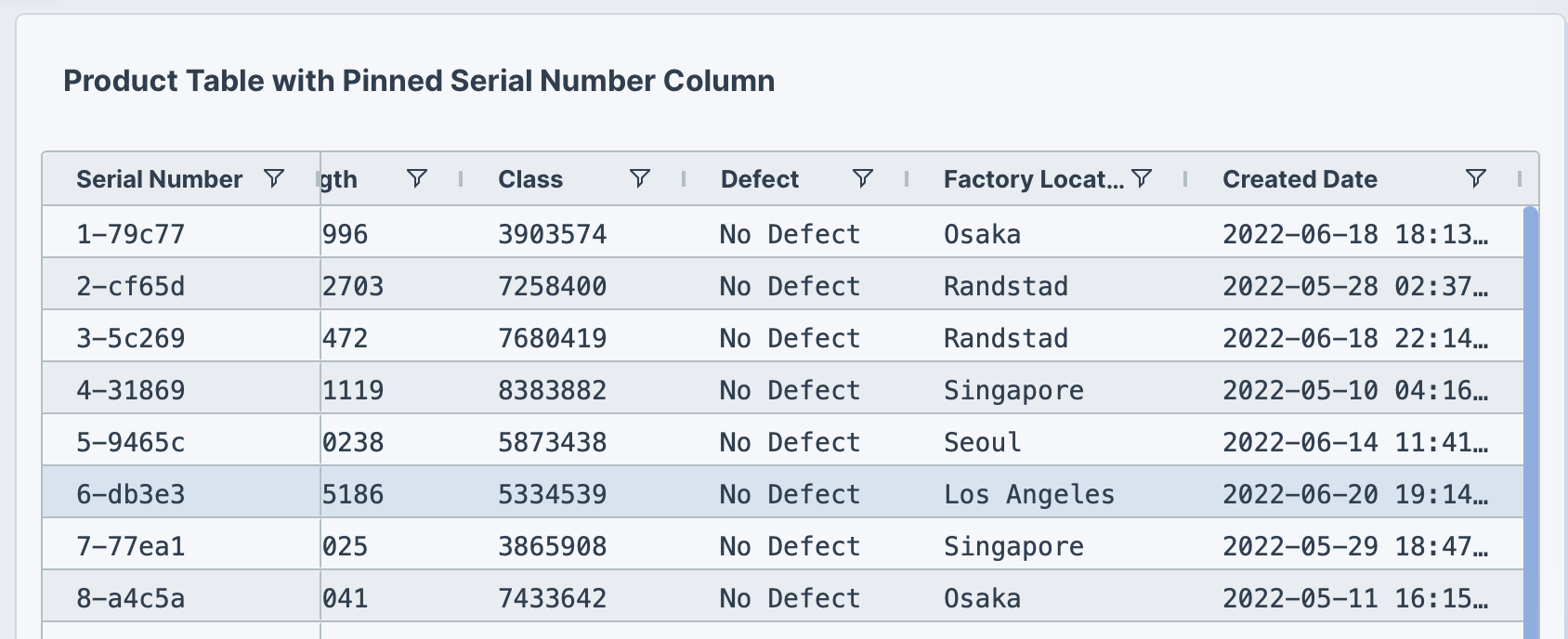Select serial number cell 8-a4c5a
Image resolution: width=1568 pixels, height=639 pixels.
130,598
